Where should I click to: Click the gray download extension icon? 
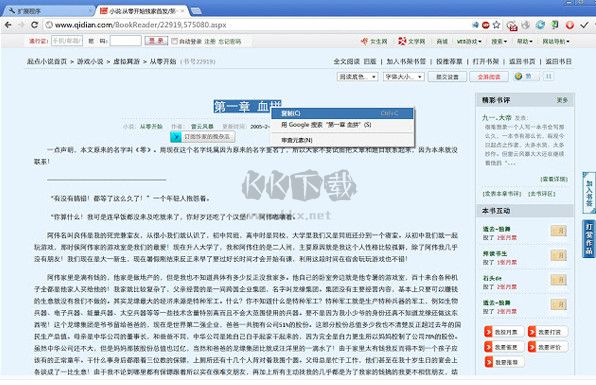[x=526, y=25]
